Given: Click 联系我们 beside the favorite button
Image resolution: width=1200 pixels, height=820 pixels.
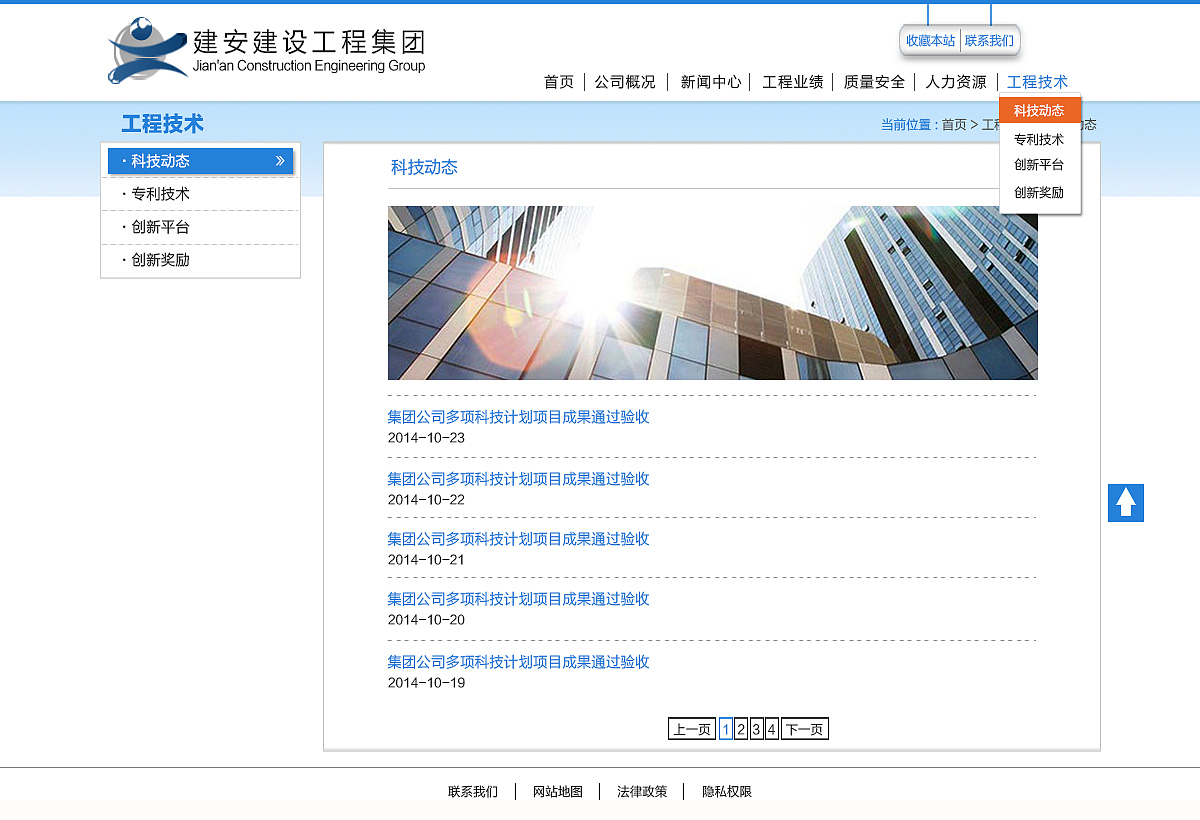Looking at the screenshot, I should (x=990, y=40).
